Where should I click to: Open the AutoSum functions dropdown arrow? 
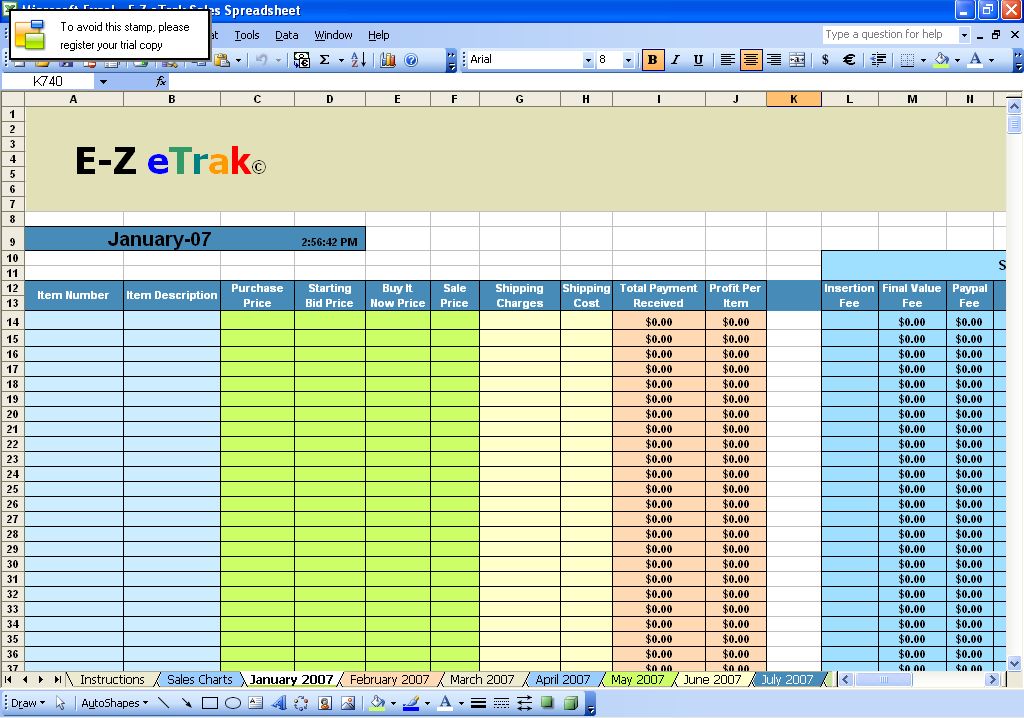[x=341, y=60]
